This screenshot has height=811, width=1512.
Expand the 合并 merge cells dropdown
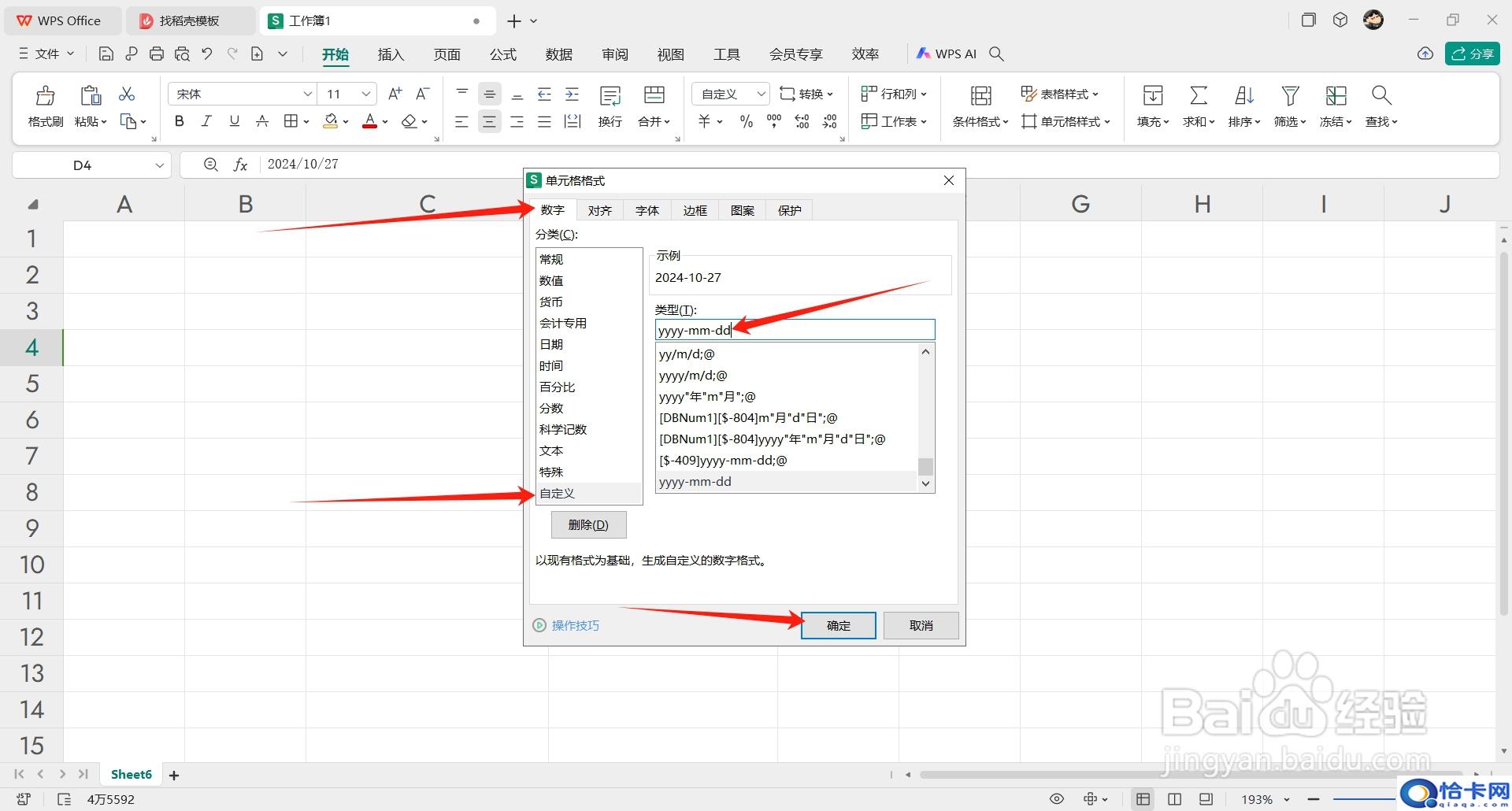pyautogui.click(x=666, y=122)
